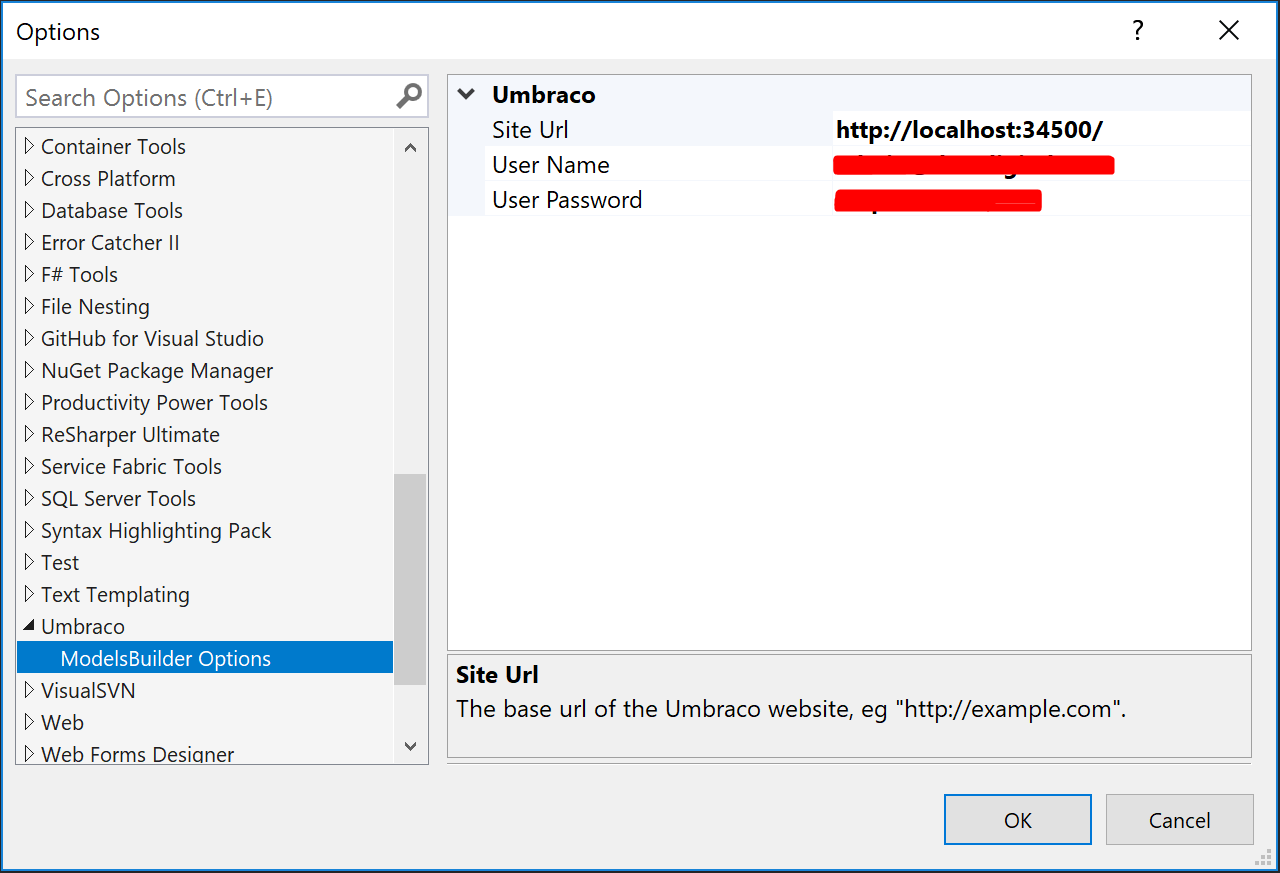The width and height of the screenshot is (1280, 873).
Task: Expand the Web Forms Designer node
Action: pyautogui.click(x=29, y=754)
